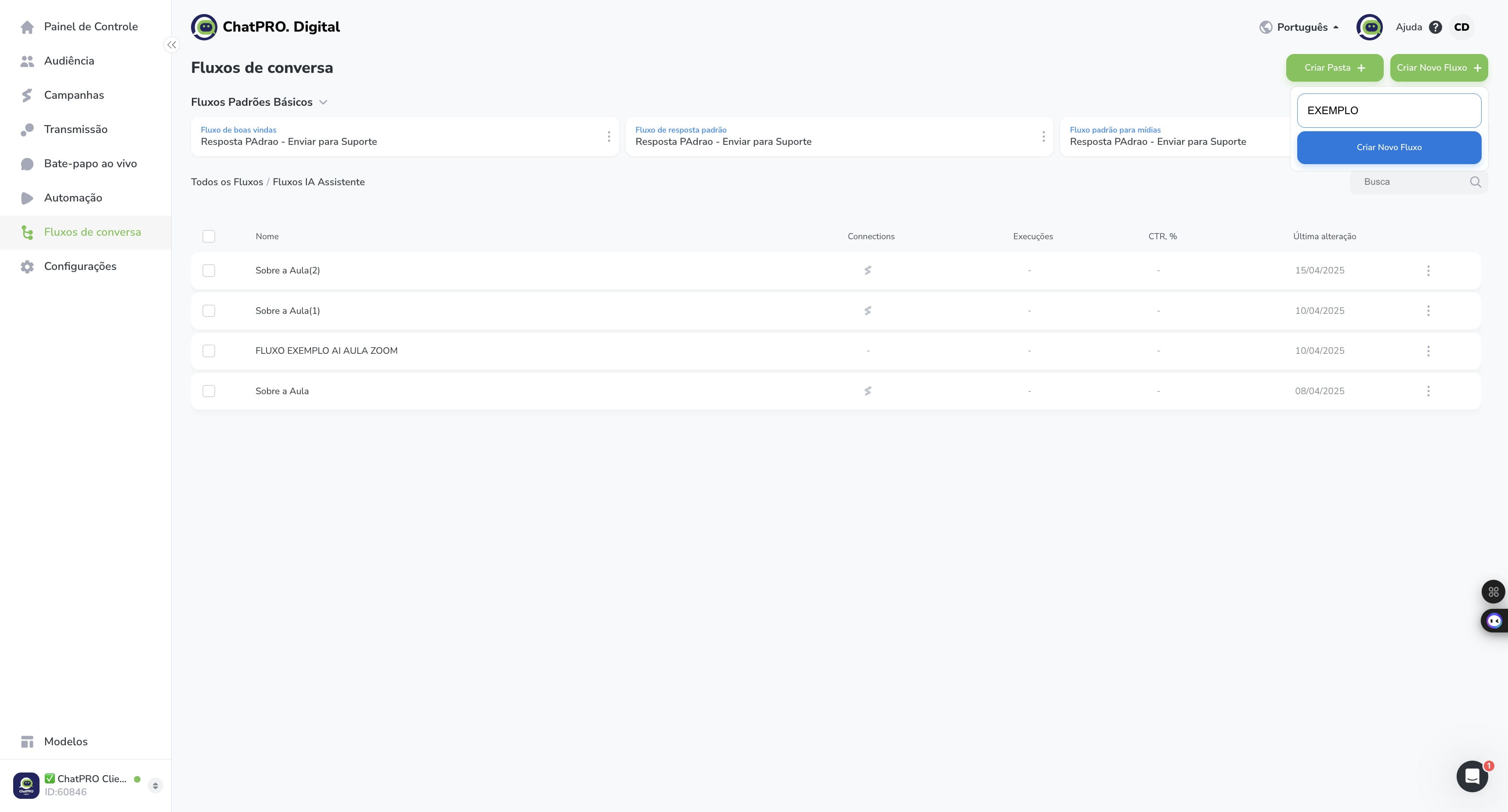Click the Última alteração column header
This screenshot has width=1508, height=812.
pos(1324,236)
